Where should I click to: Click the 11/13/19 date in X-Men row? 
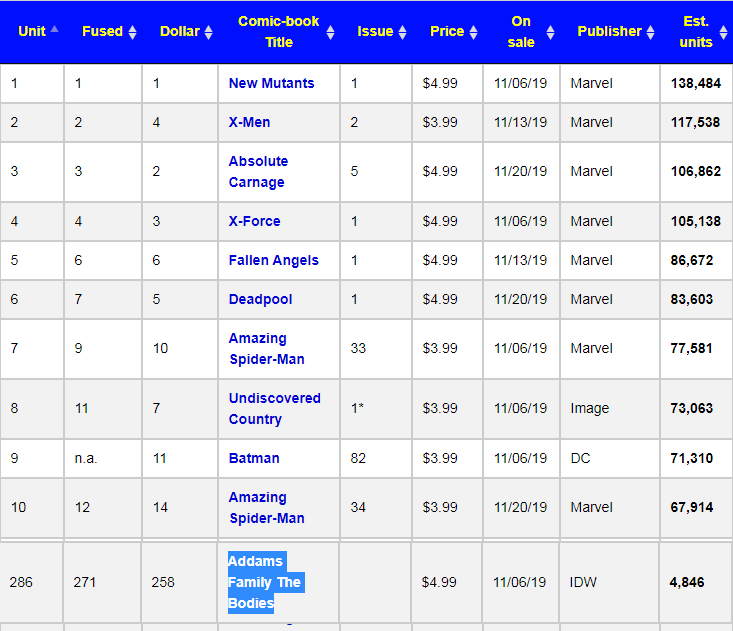(520, 122)
